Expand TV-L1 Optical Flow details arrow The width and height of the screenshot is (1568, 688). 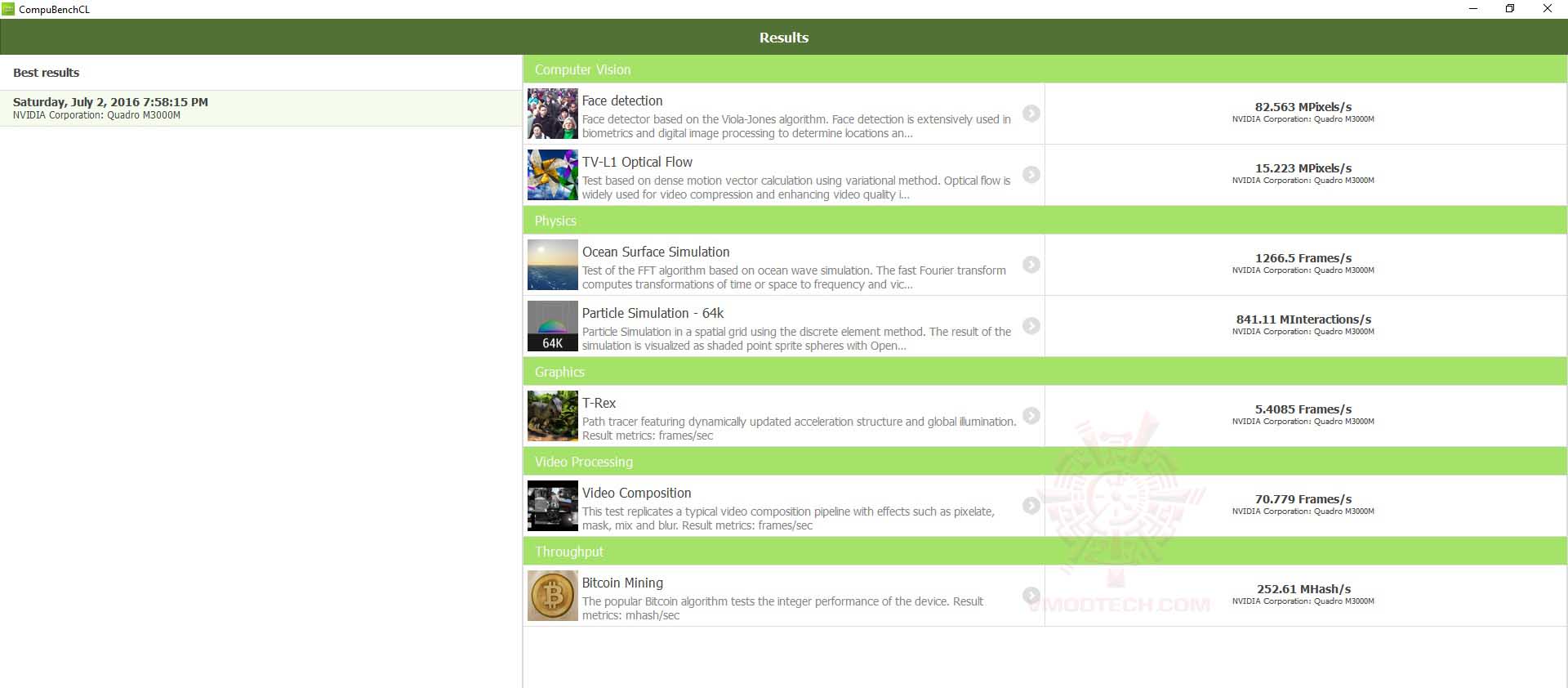tap(1031, 175)
